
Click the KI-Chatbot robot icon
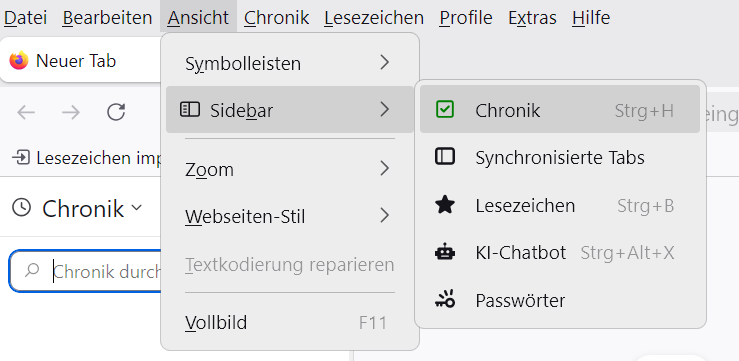coord(444,253)
